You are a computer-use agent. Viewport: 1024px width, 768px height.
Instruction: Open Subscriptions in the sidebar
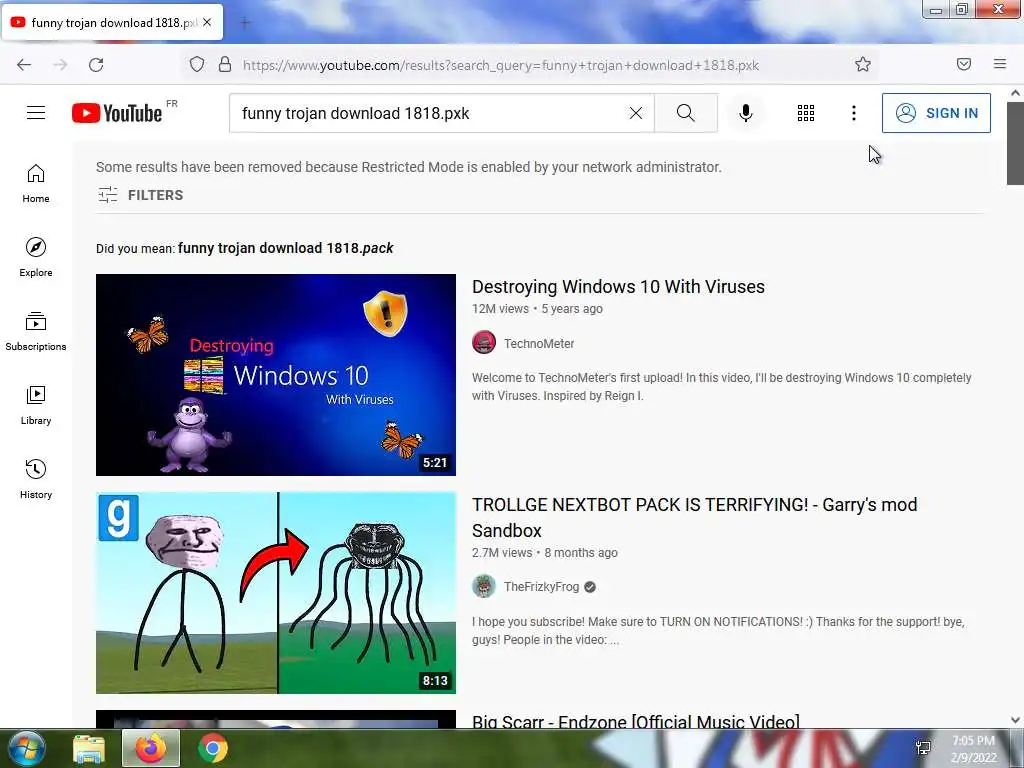click(x=36, y=331)
